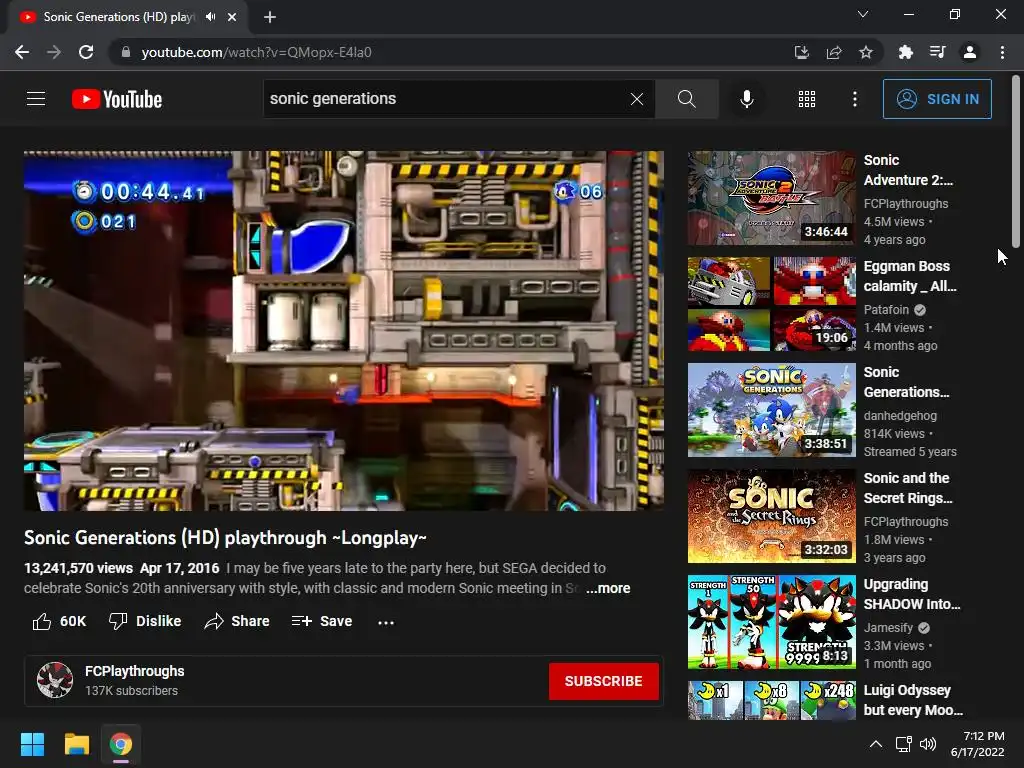This screenshot has width=1024, height=768.
Task: Open Sonic Adventure 2 Battle thumbnail
Action: pos(771,198)
